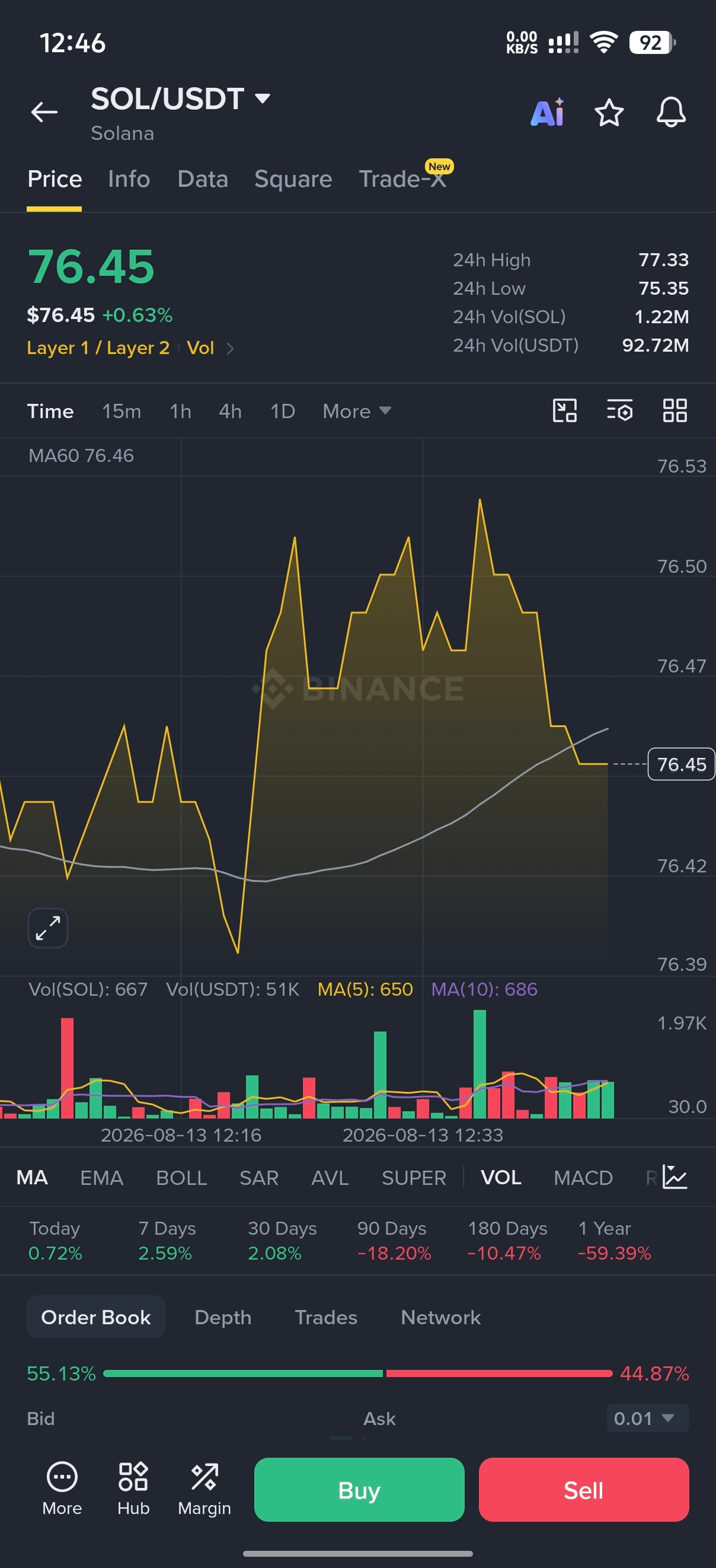Open the More menu icon
This screenshot has height=1568, width=716.
pos(62,1489)
